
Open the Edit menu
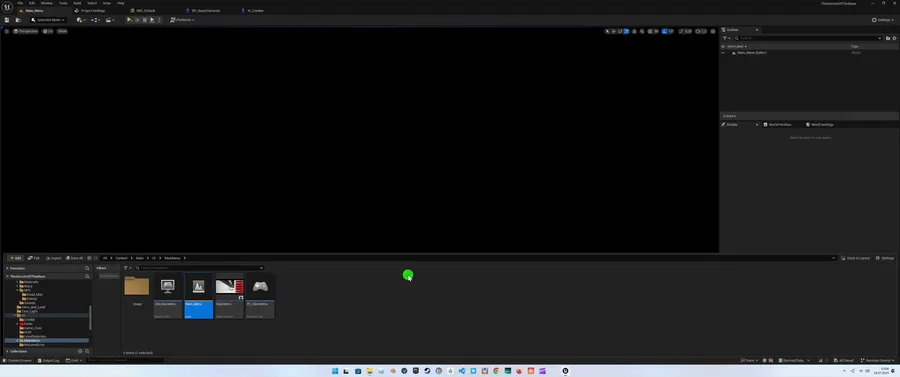click(32, 3)
